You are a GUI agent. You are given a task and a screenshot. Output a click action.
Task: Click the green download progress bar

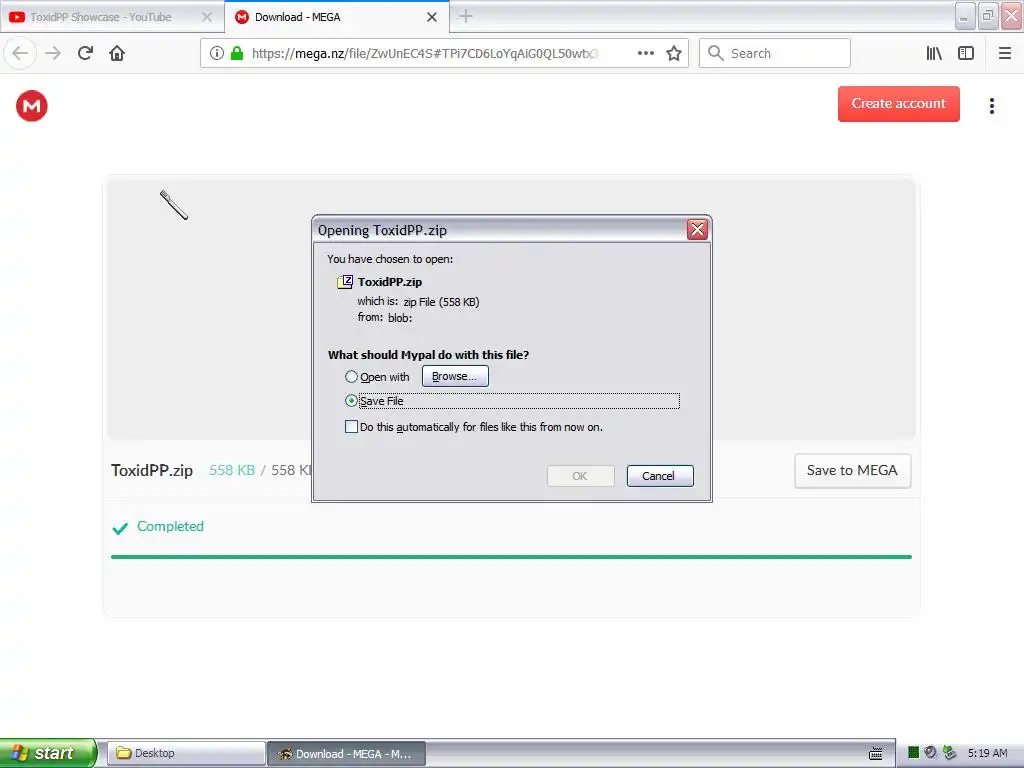tap(511, 557)
